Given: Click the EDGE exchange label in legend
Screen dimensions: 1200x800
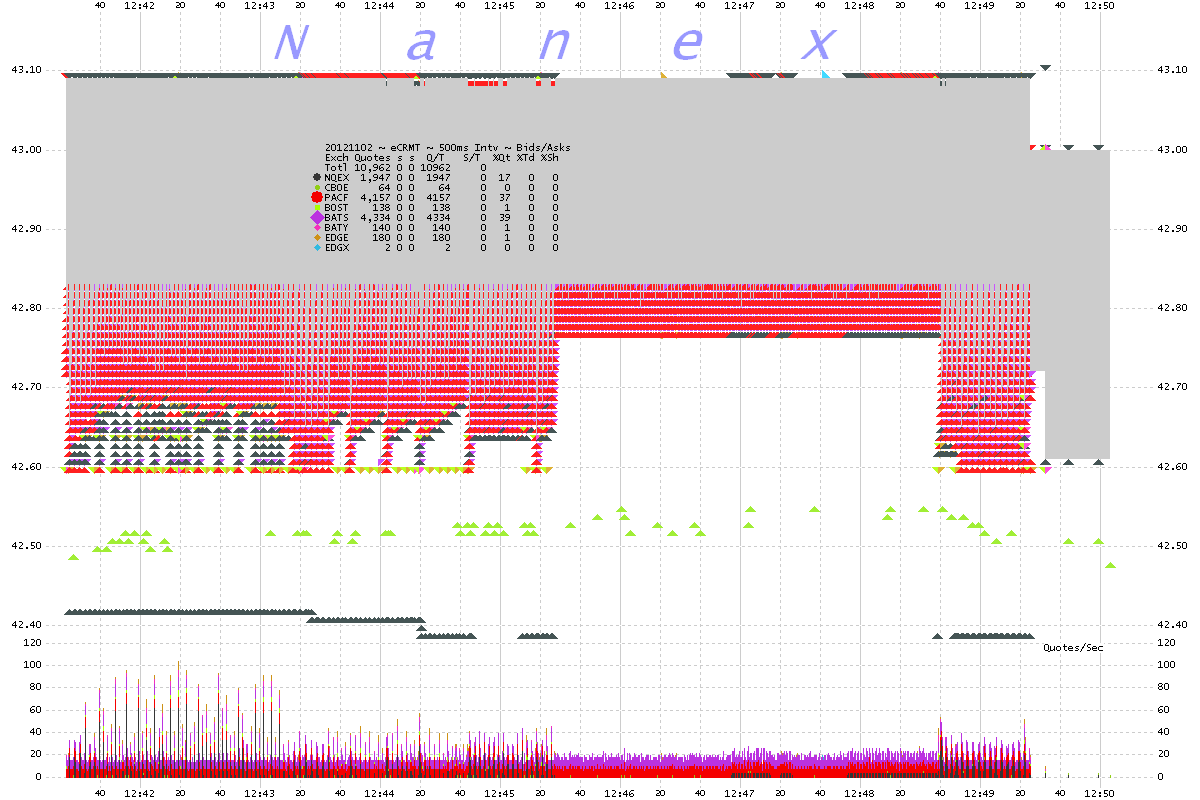Looking at the screenshot, I should (x=336, y=237).
